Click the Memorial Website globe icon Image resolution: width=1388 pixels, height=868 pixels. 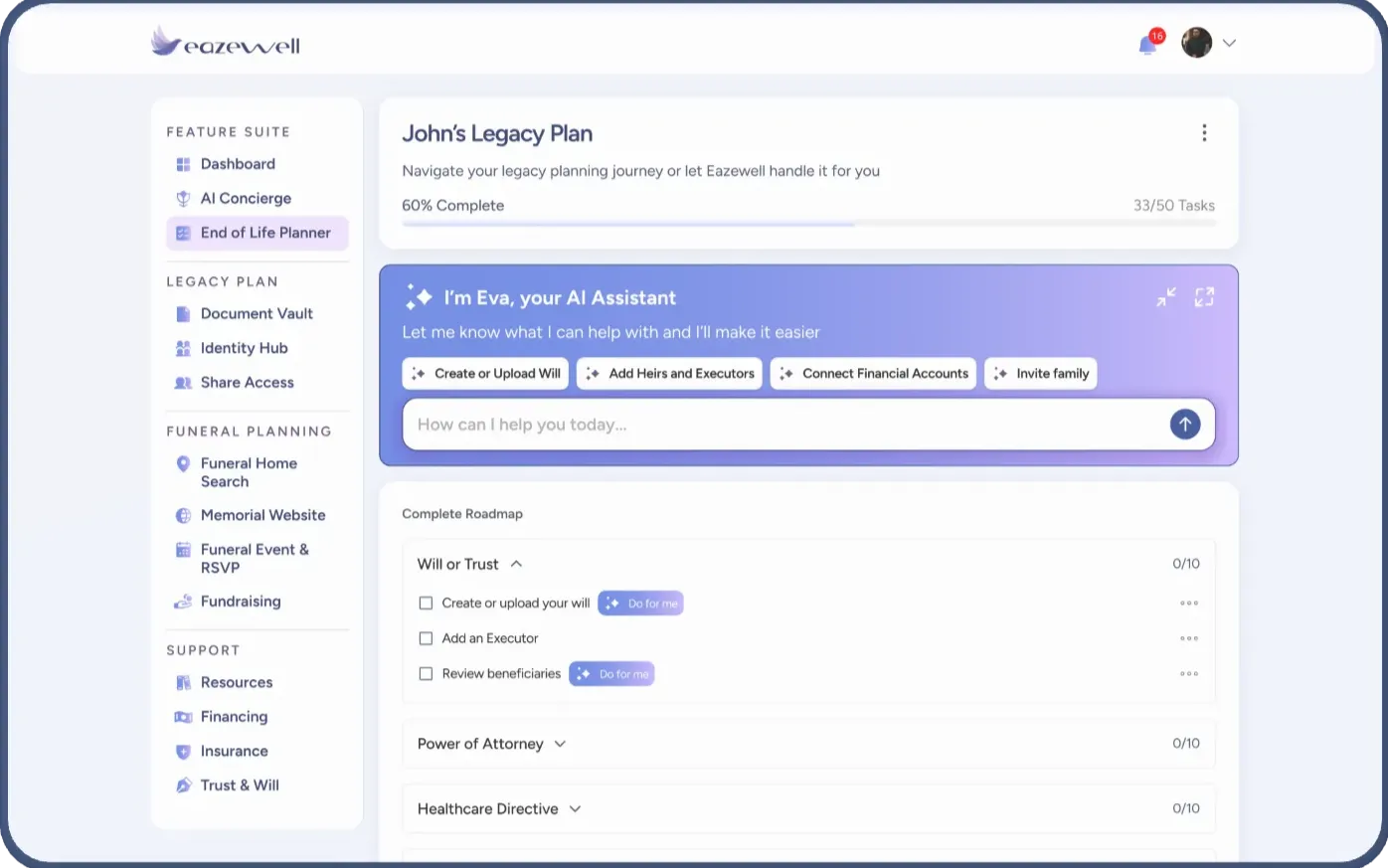coord(182,515)
